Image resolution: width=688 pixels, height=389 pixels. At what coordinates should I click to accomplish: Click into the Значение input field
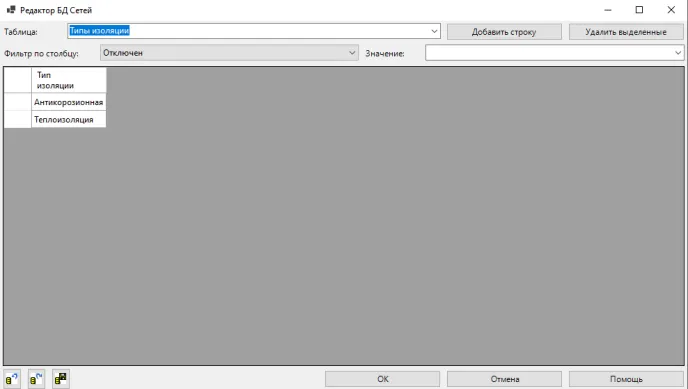[x=548, y=53]
